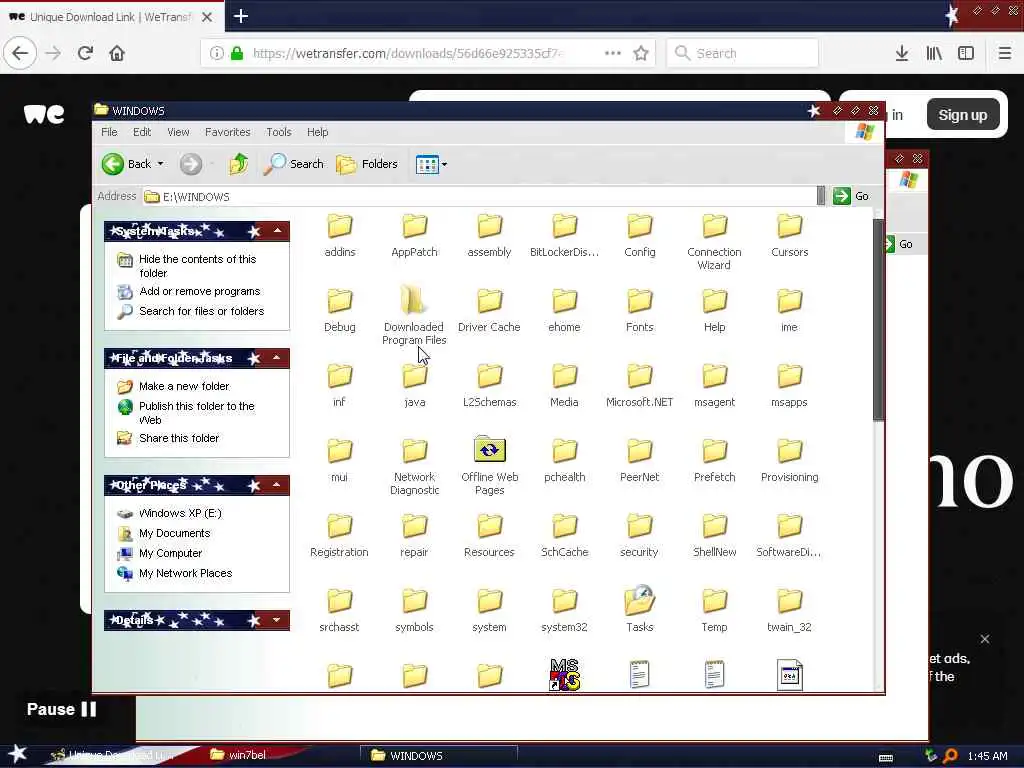Viewport: 1024px width, 768px height.
Task: Bookmark page with star icon
Action: point(641,54)
